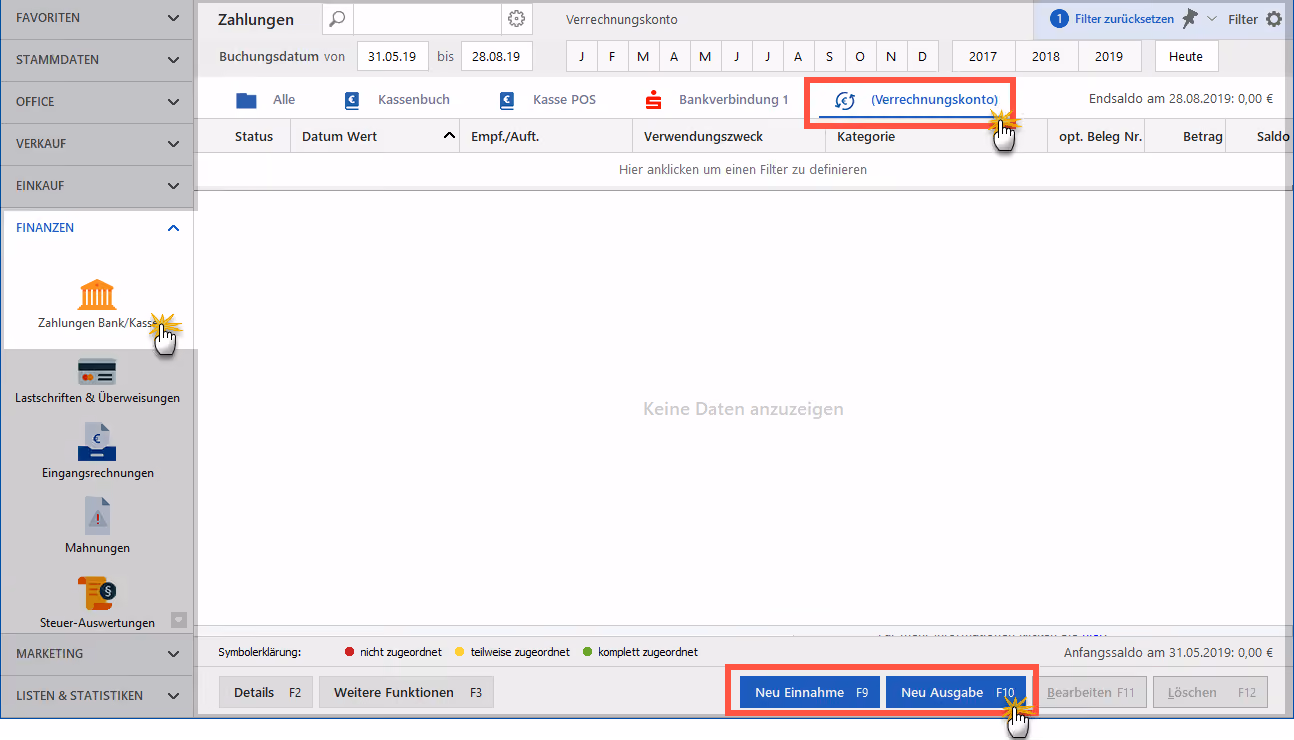Click the Zahlungen search text field
The height and width of the screenshot is (740, 1294).
[427, 19]
